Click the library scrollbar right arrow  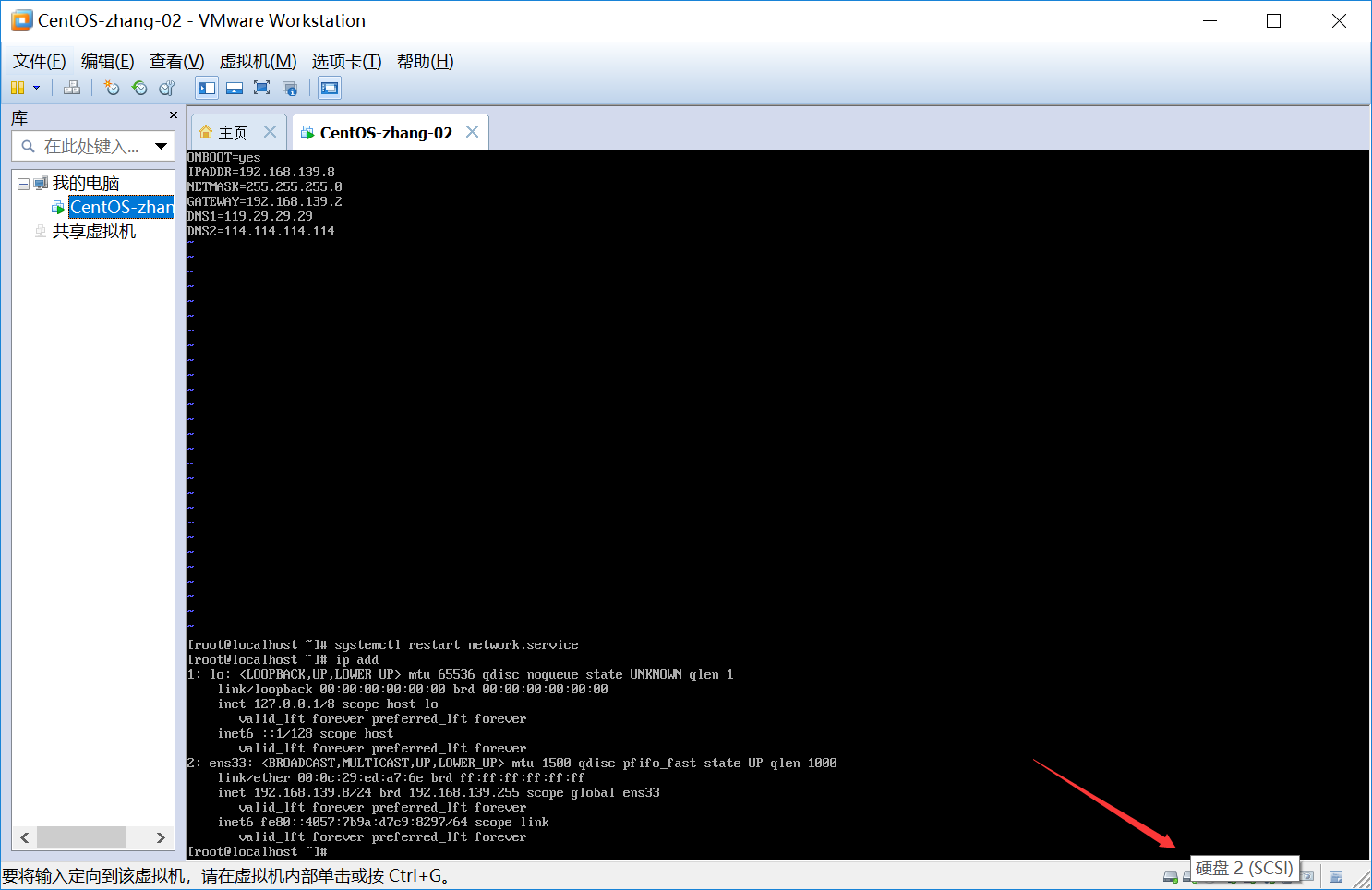(x=161, y=837)
